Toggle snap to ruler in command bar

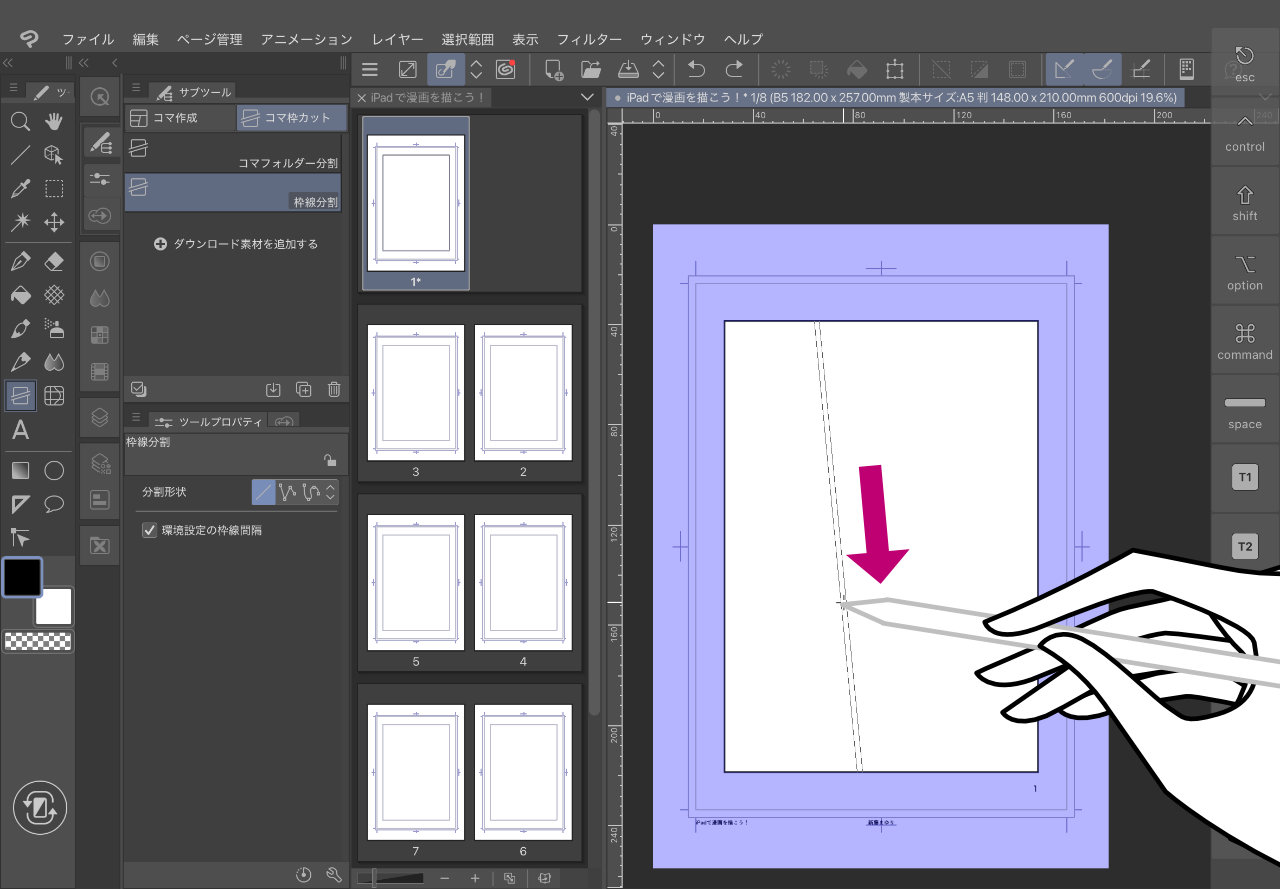1064,69
